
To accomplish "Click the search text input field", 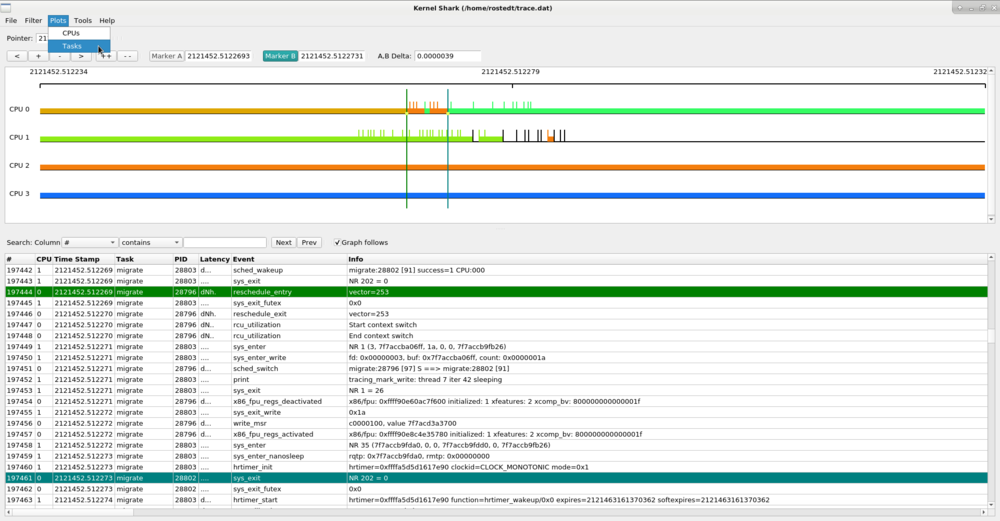I will coord(224,242).
